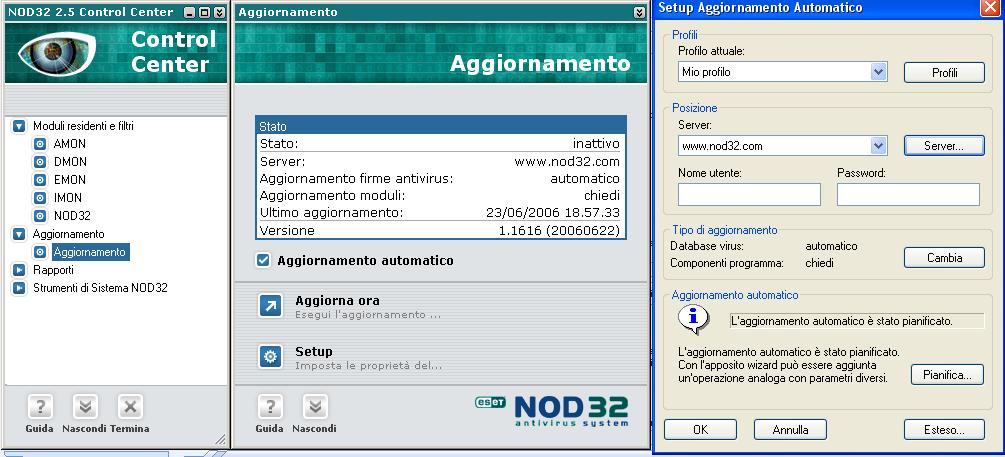Click the AMON module gear icon
This screenshot has width=1005, height=457.
point(40,144)
